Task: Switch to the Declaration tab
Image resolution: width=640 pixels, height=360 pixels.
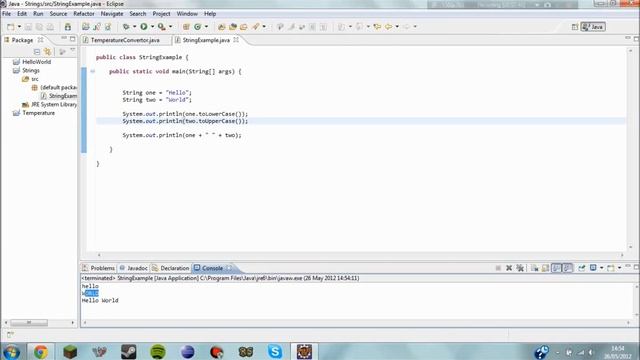Action: 171,268
